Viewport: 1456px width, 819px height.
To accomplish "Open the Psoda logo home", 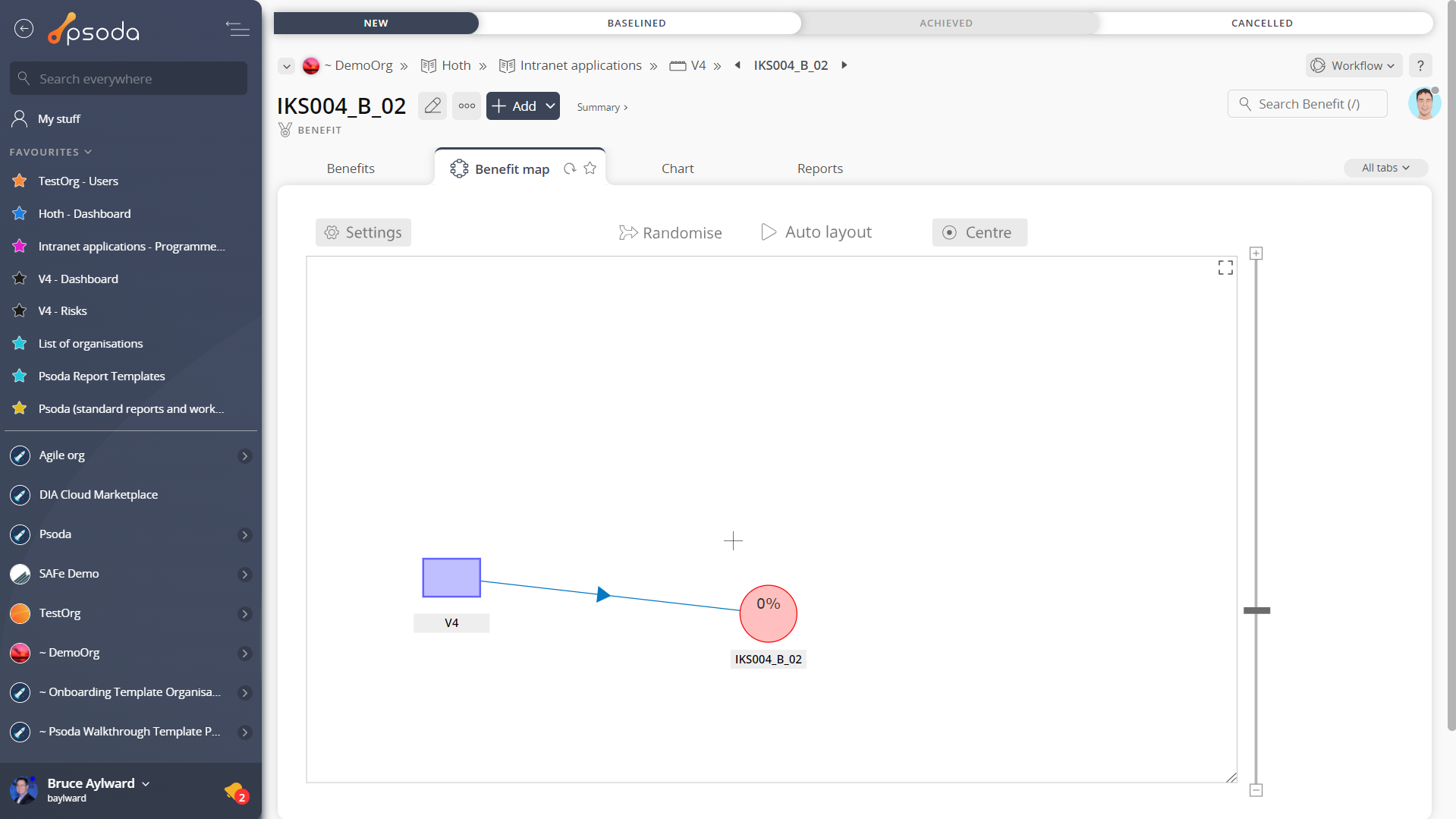I will [x=93, y=30].
